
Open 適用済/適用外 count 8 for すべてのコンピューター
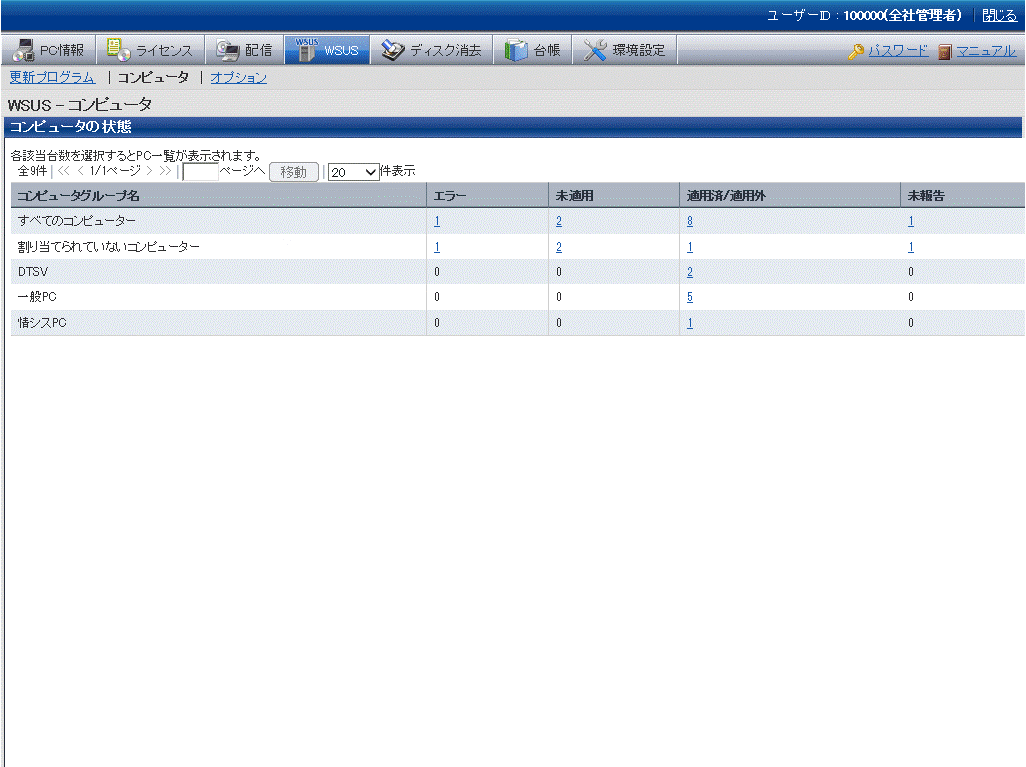(x=690, y=221)
